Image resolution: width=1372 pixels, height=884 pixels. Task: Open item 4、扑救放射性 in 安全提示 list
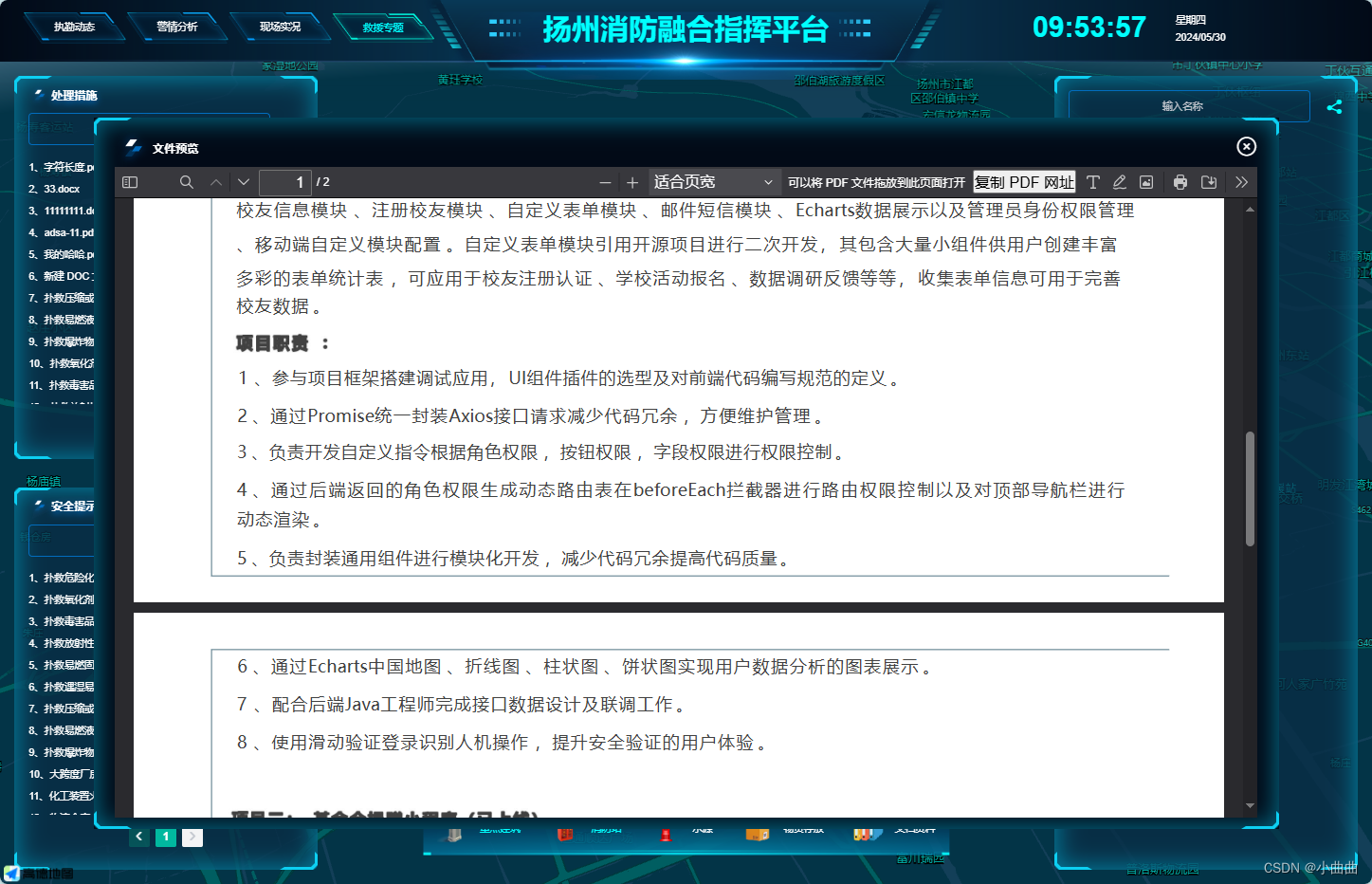click(62, 643)
